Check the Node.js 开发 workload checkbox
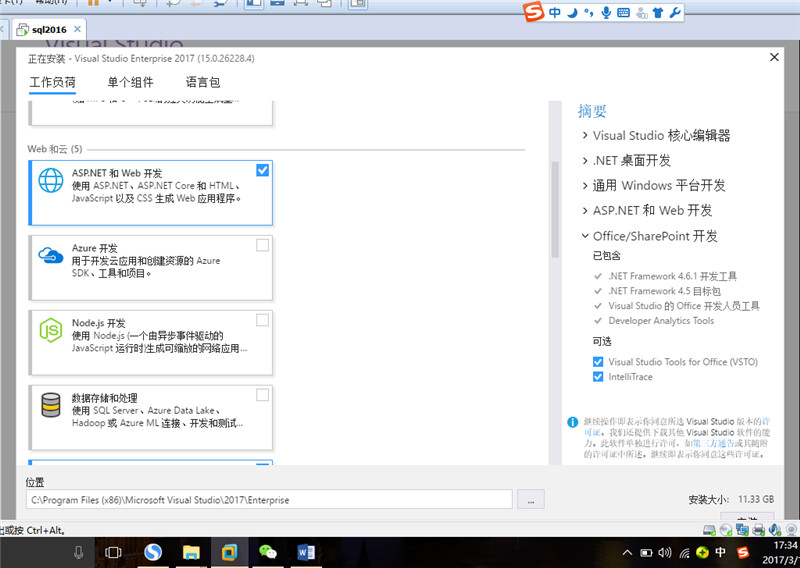800x568 pixels. 262,320
